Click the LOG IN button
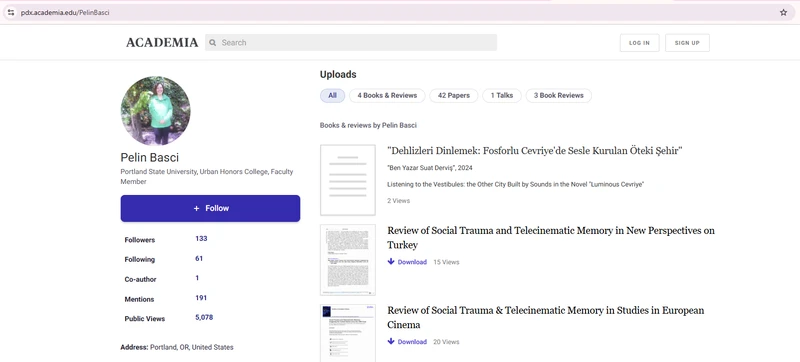The image size is (800, 362). 639,43
